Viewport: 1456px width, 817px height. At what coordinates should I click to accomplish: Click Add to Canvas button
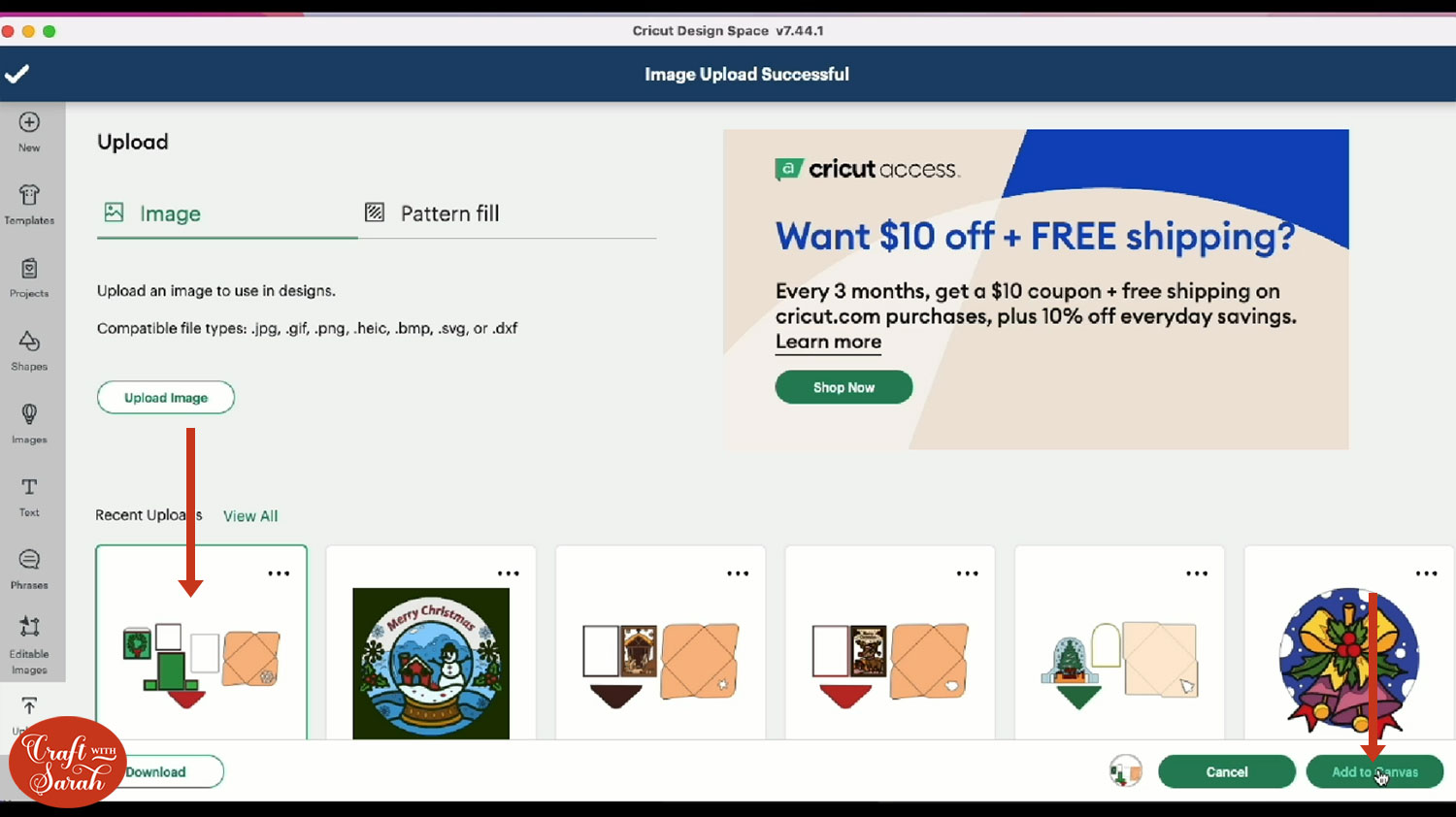tap(1374, 772)
